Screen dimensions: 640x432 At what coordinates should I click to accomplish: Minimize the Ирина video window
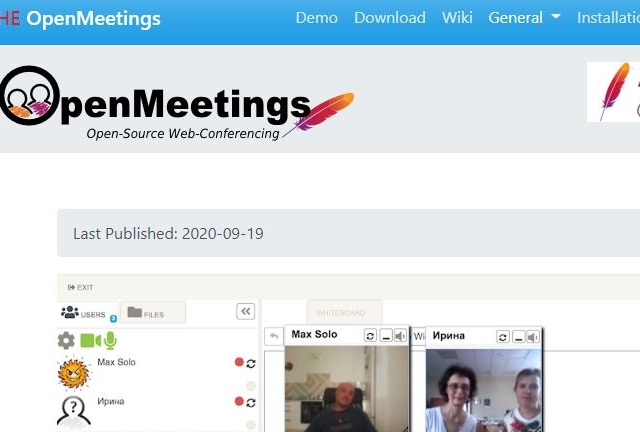518,337
